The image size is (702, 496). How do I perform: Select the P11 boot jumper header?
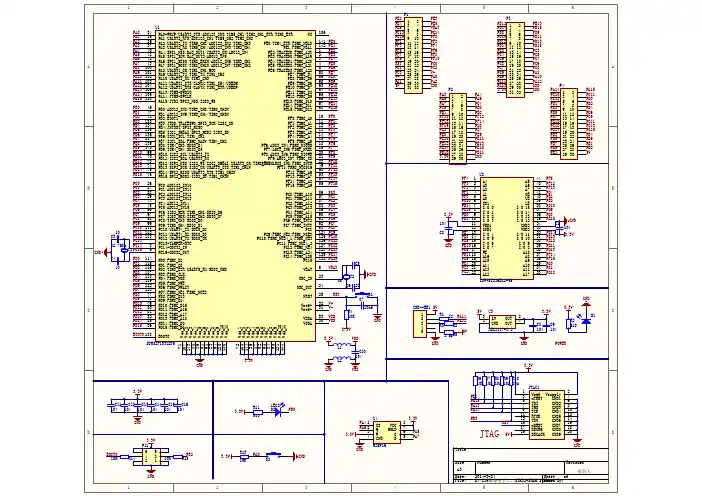tap(151, 457)
